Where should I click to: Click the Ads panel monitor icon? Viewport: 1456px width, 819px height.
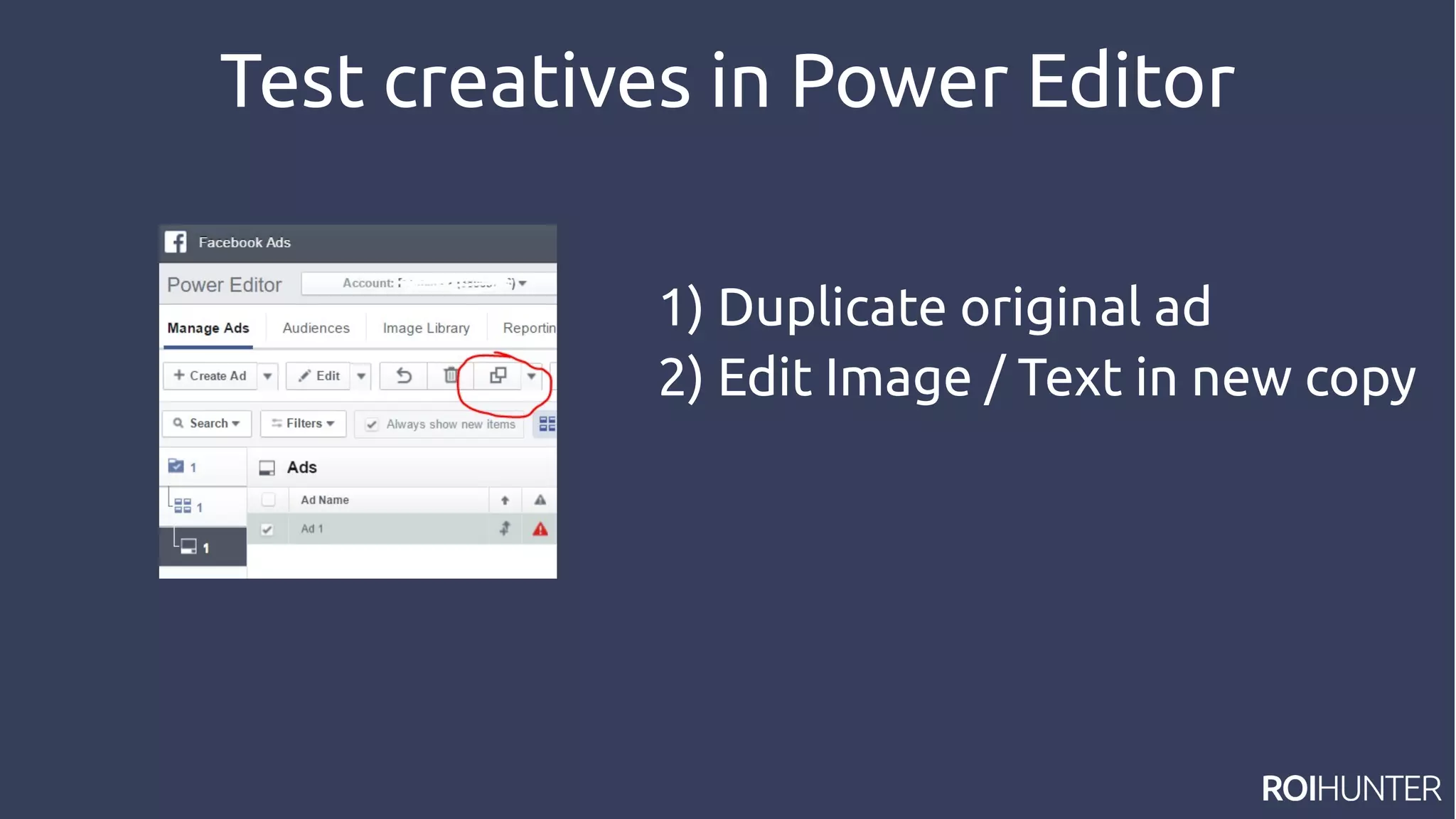point(267,468)
